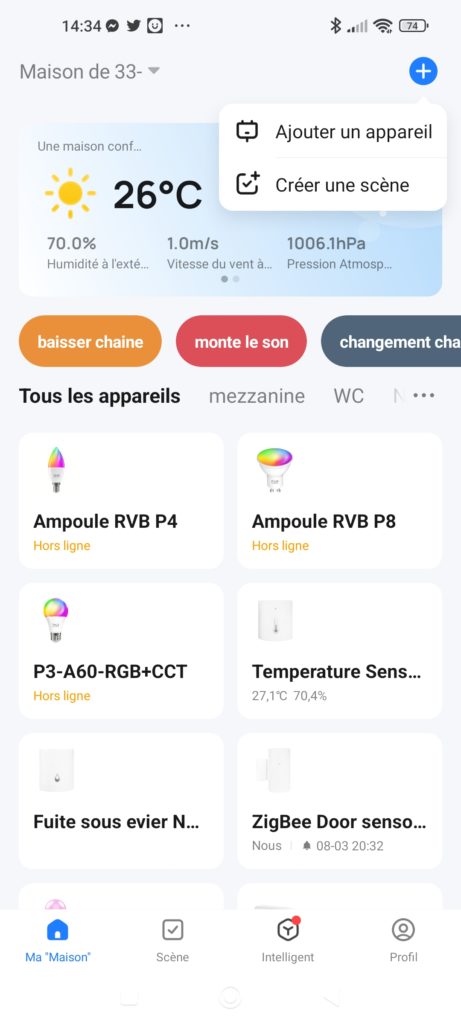Open the P3-A60-RGB+CCT bulb icon
461x1024 pixels.
click(56, 620)
